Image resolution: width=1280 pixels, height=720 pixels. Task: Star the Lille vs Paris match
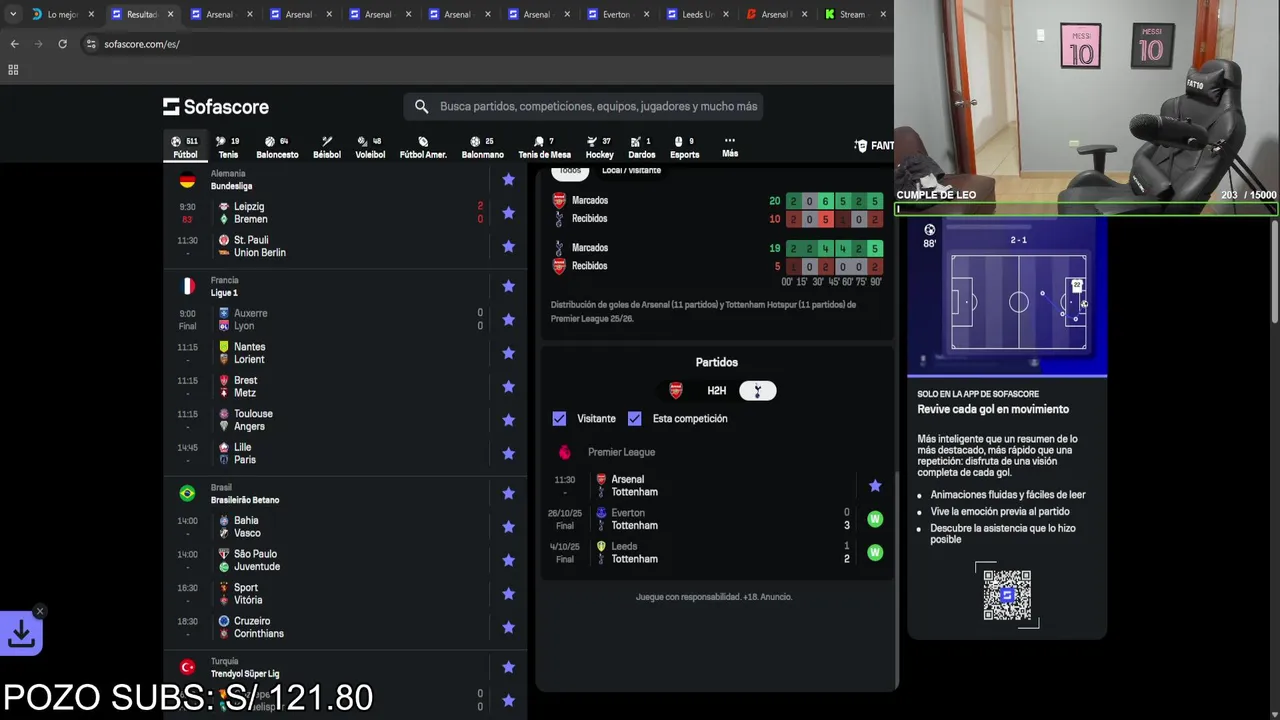[508, 453]
